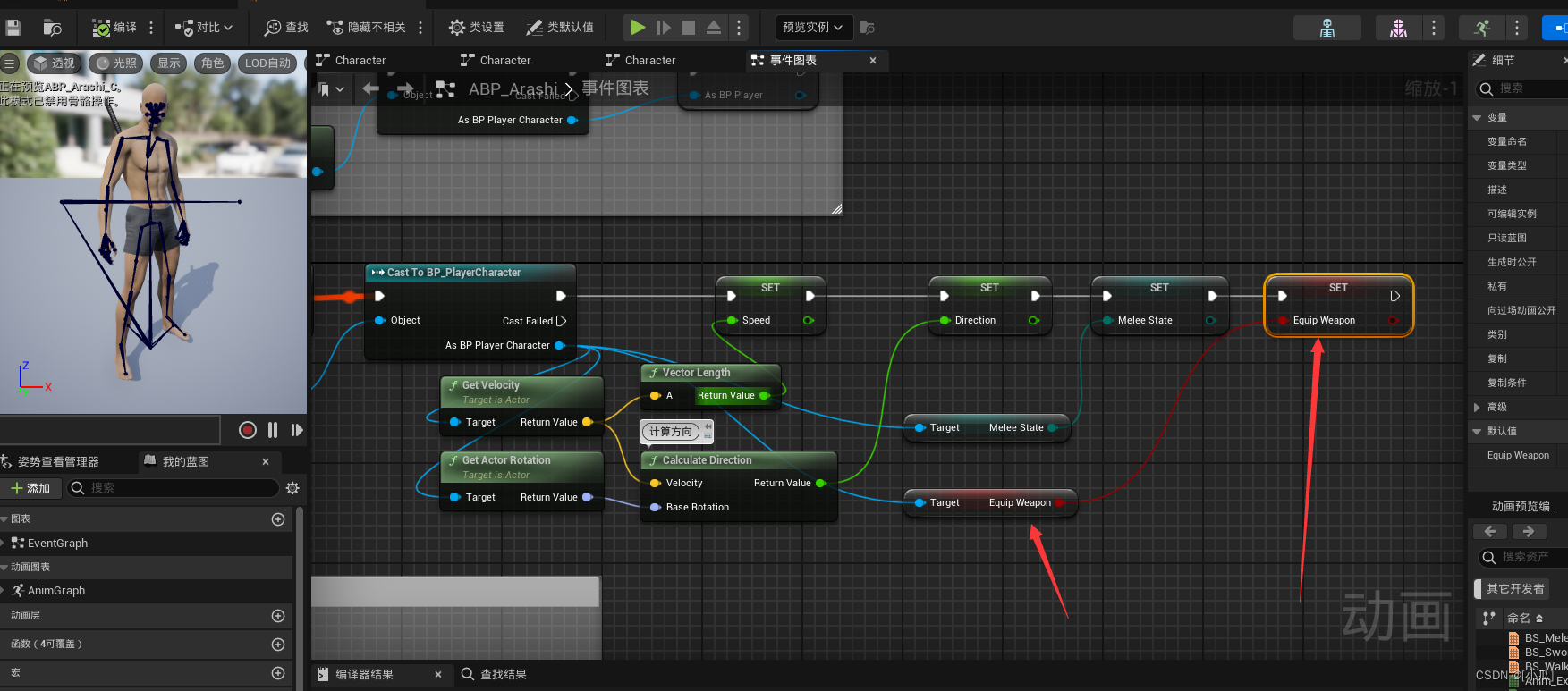Image resolution: width=1568 pixels, height=691 pixels.
Task: Click the step-forward play icon
Action: [664, 28]
